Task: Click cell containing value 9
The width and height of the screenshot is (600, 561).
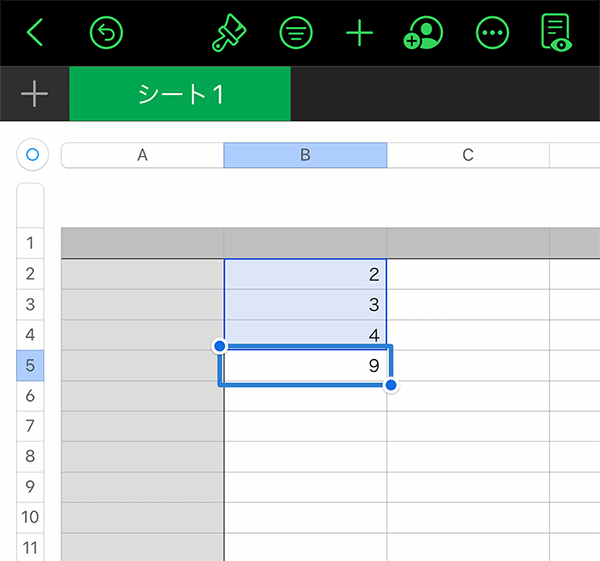Action: 305,365
